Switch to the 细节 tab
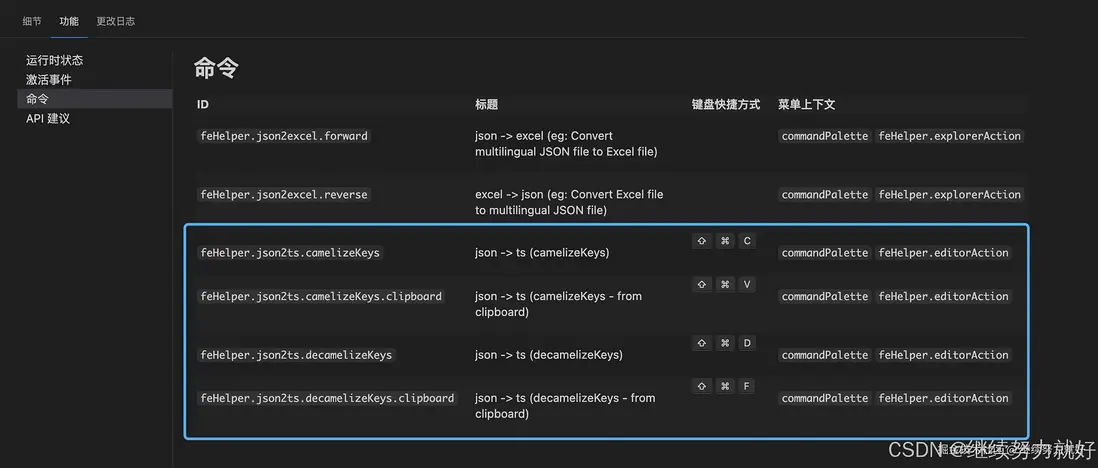This screenshot has height=468, width=1098. tap(32, 21)
